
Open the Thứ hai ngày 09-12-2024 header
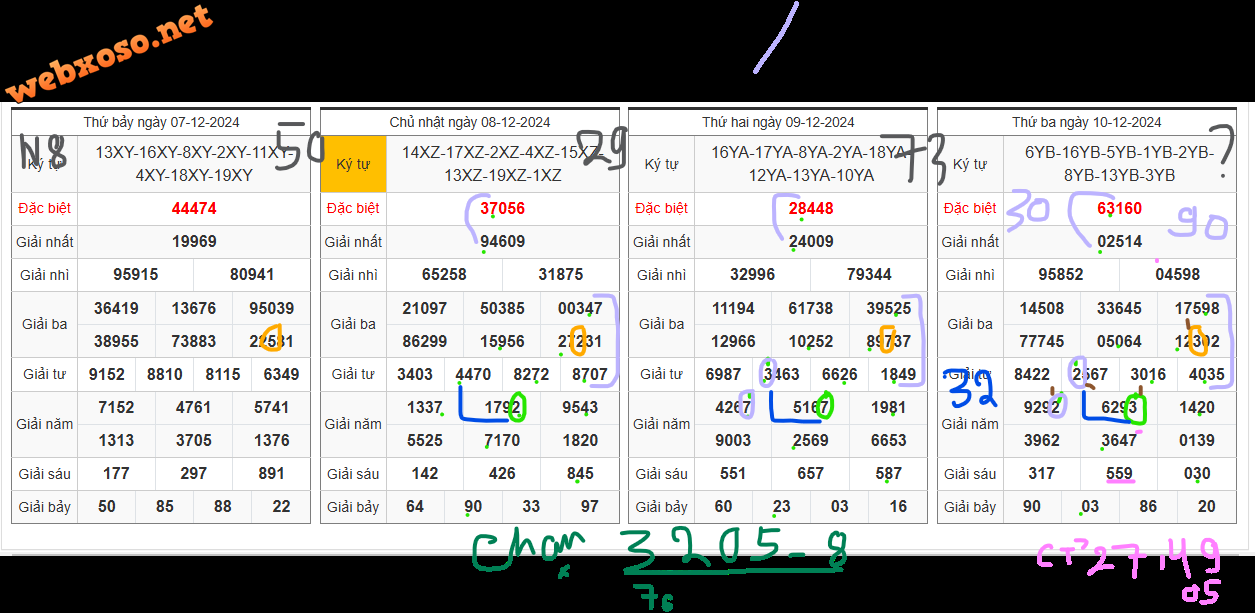pyautogui.click(x=778, y=122)
